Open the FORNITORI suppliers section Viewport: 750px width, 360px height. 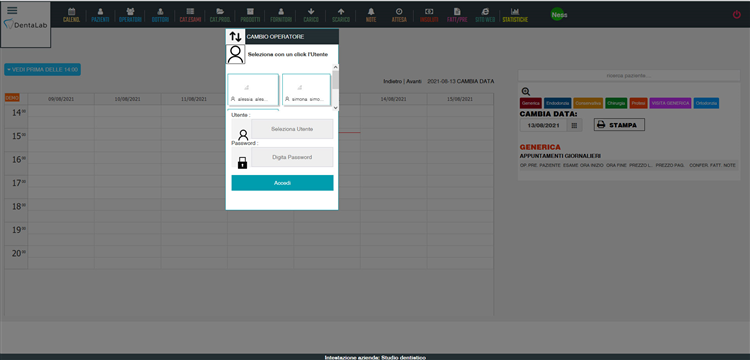pos(281,15)
